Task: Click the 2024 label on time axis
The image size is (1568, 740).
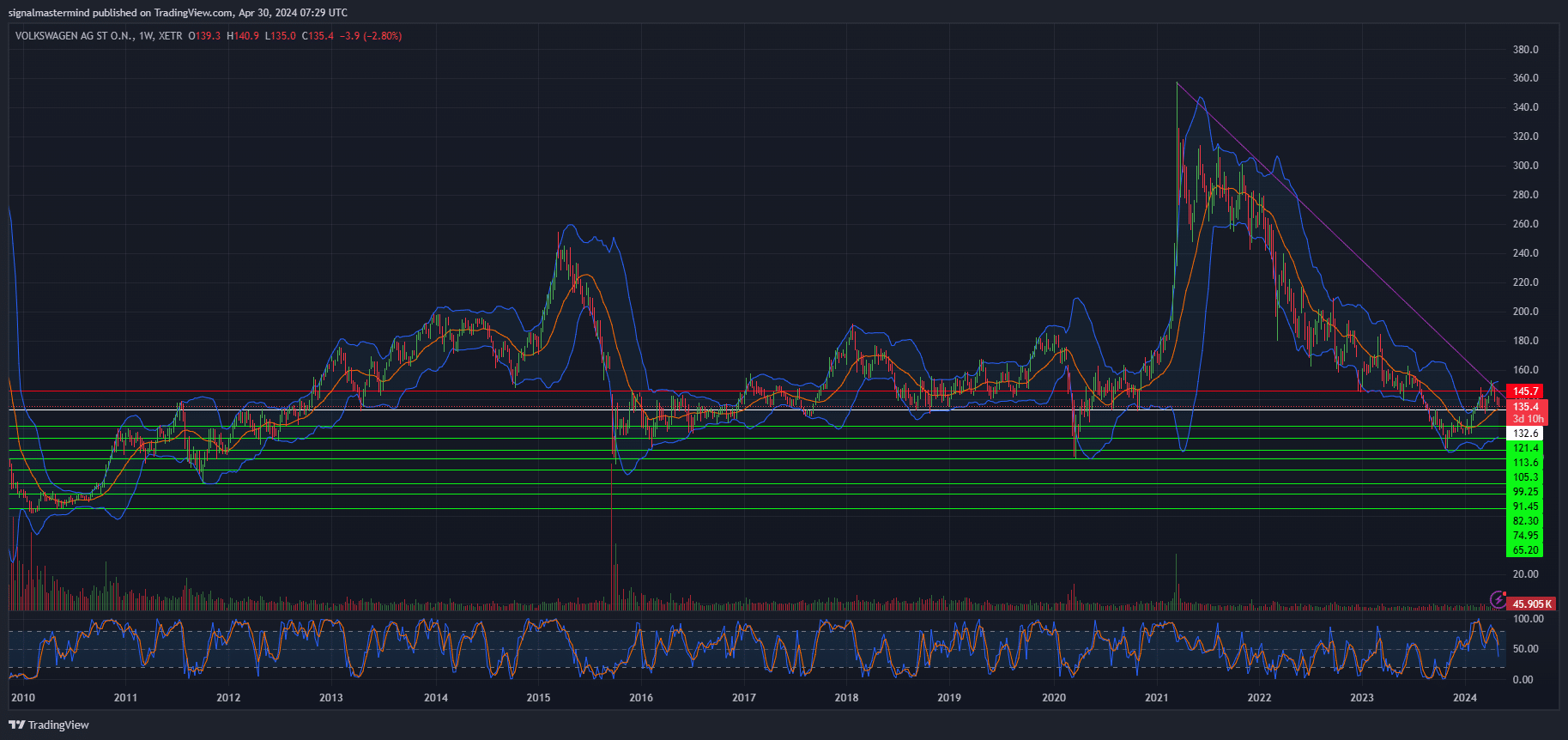Action: (1464, 697)
